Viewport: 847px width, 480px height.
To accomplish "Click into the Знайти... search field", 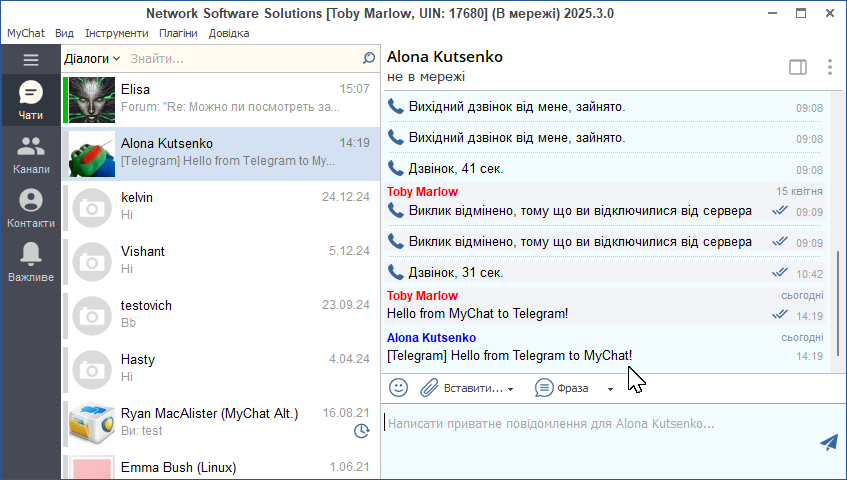I will point(243,58).
